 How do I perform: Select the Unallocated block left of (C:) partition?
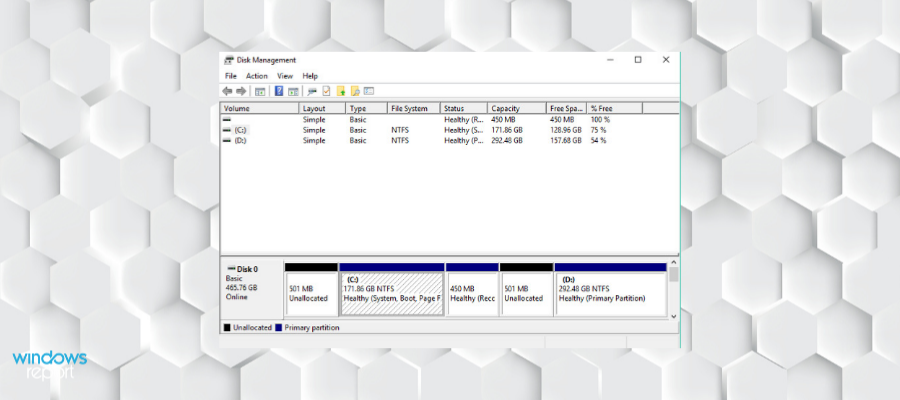pos(311,290)
